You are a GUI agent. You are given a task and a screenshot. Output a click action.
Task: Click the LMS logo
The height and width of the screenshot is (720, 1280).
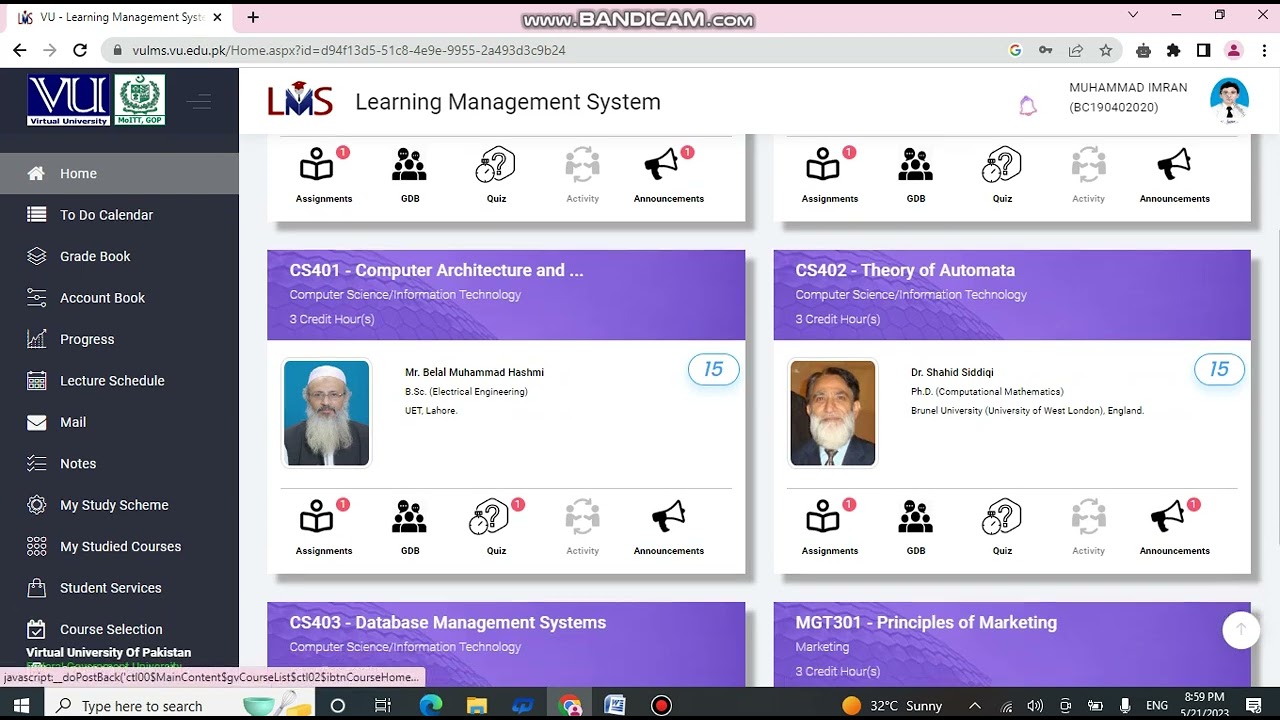300,100
